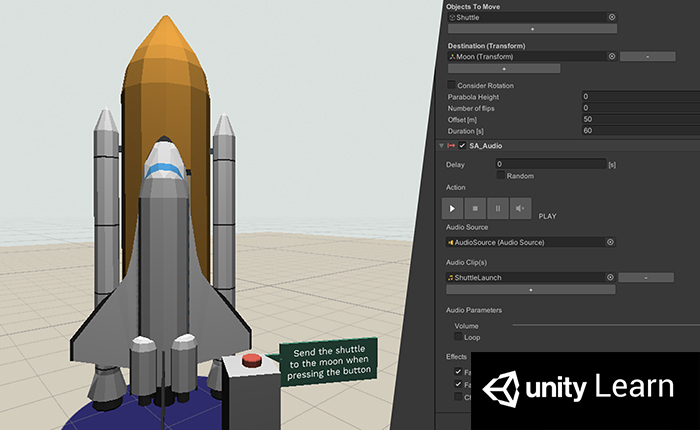Viewport: 700px width, 430px height.
Task: Add a new entry under Objects To Move
Action: [x=531, y=29]
